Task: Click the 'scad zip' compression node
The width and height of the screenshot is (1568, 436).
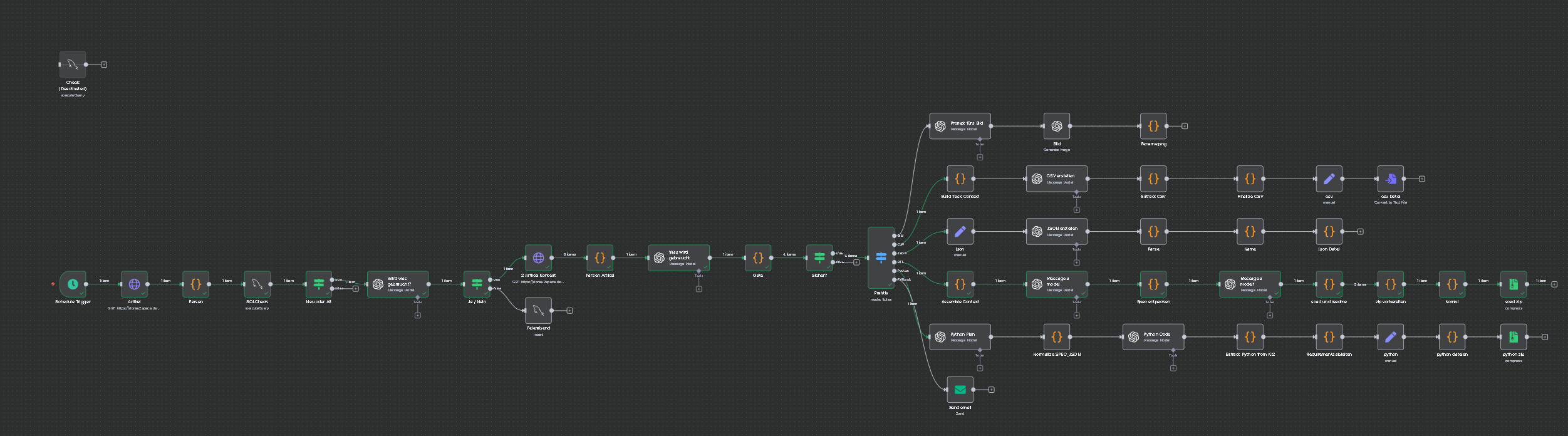Action: pos(1513,284)
